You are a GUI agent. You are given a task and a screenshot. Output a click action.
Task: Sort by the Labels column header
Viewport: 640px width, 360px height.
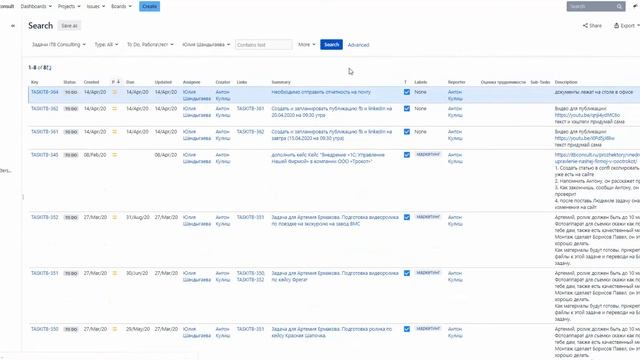pos(421,82)
